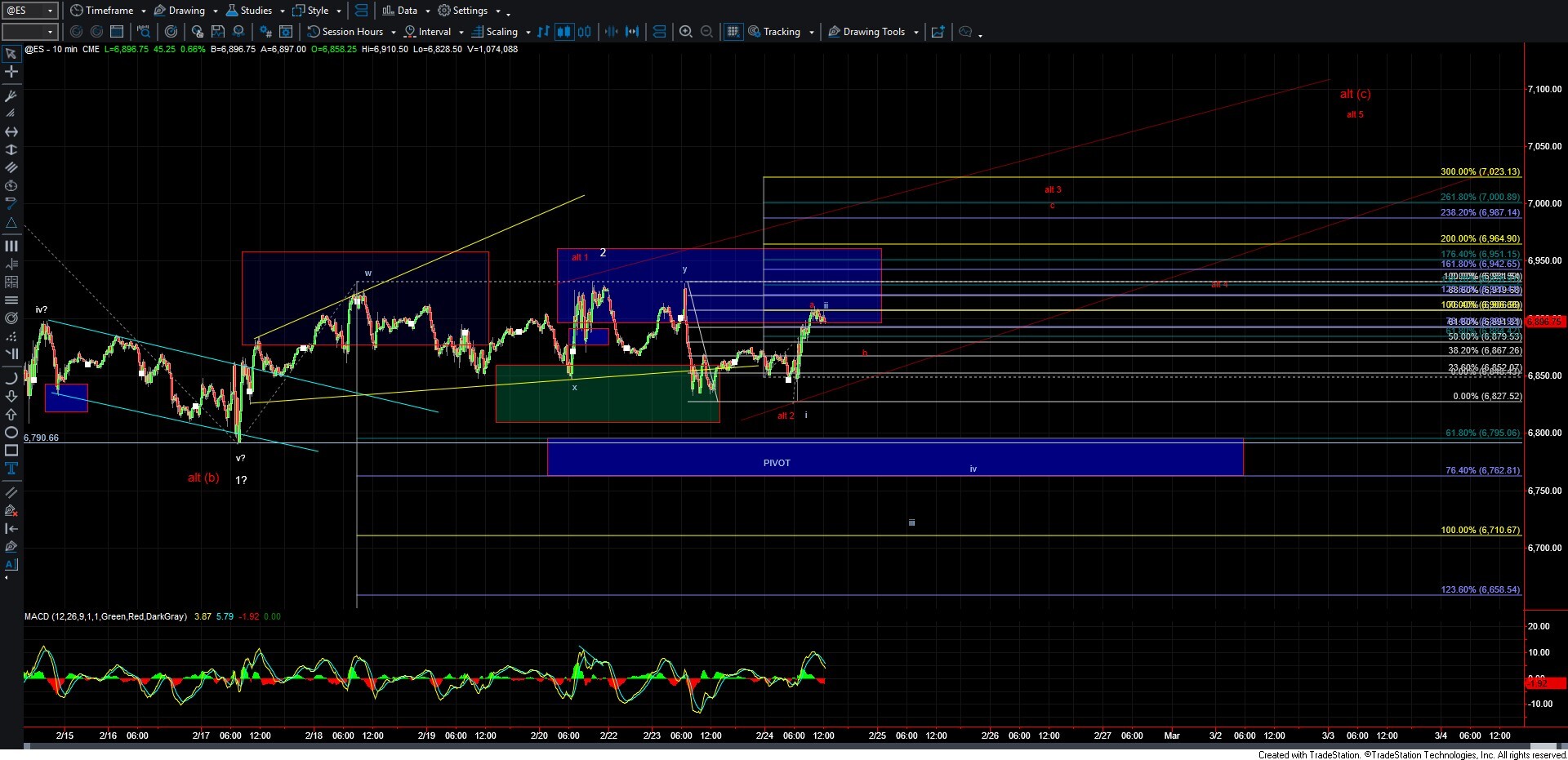Click the zoom out magnifier

(x=707, y=32)
